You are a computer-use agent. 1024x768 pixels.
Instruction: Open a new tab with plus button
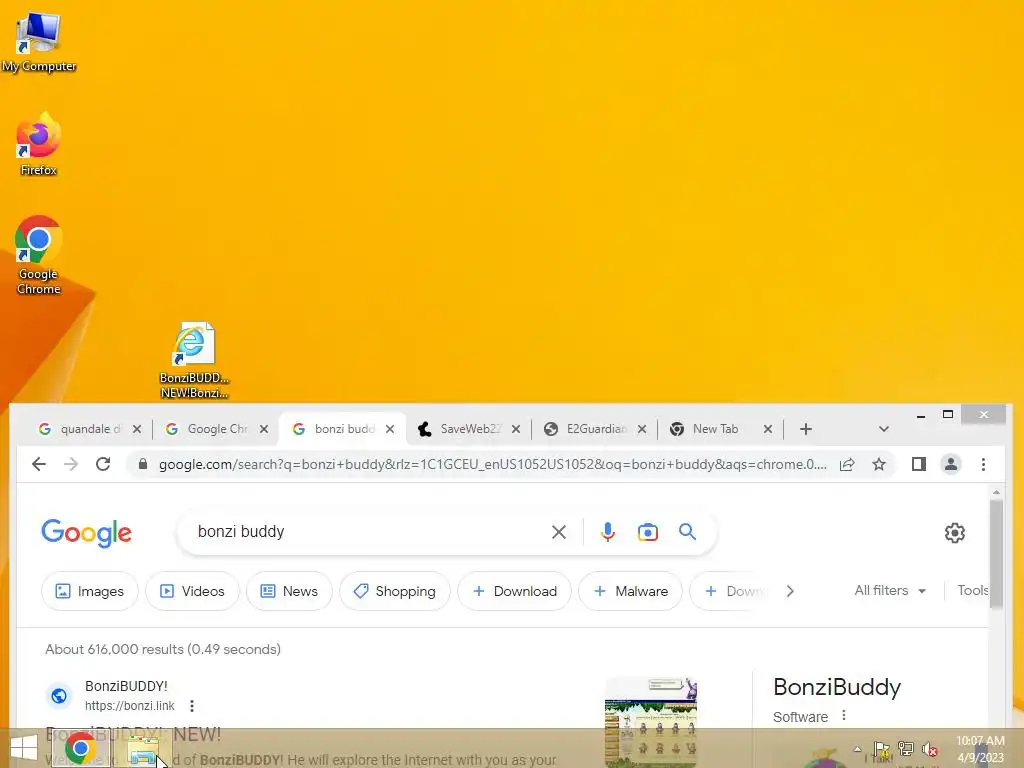click(806, 429)
